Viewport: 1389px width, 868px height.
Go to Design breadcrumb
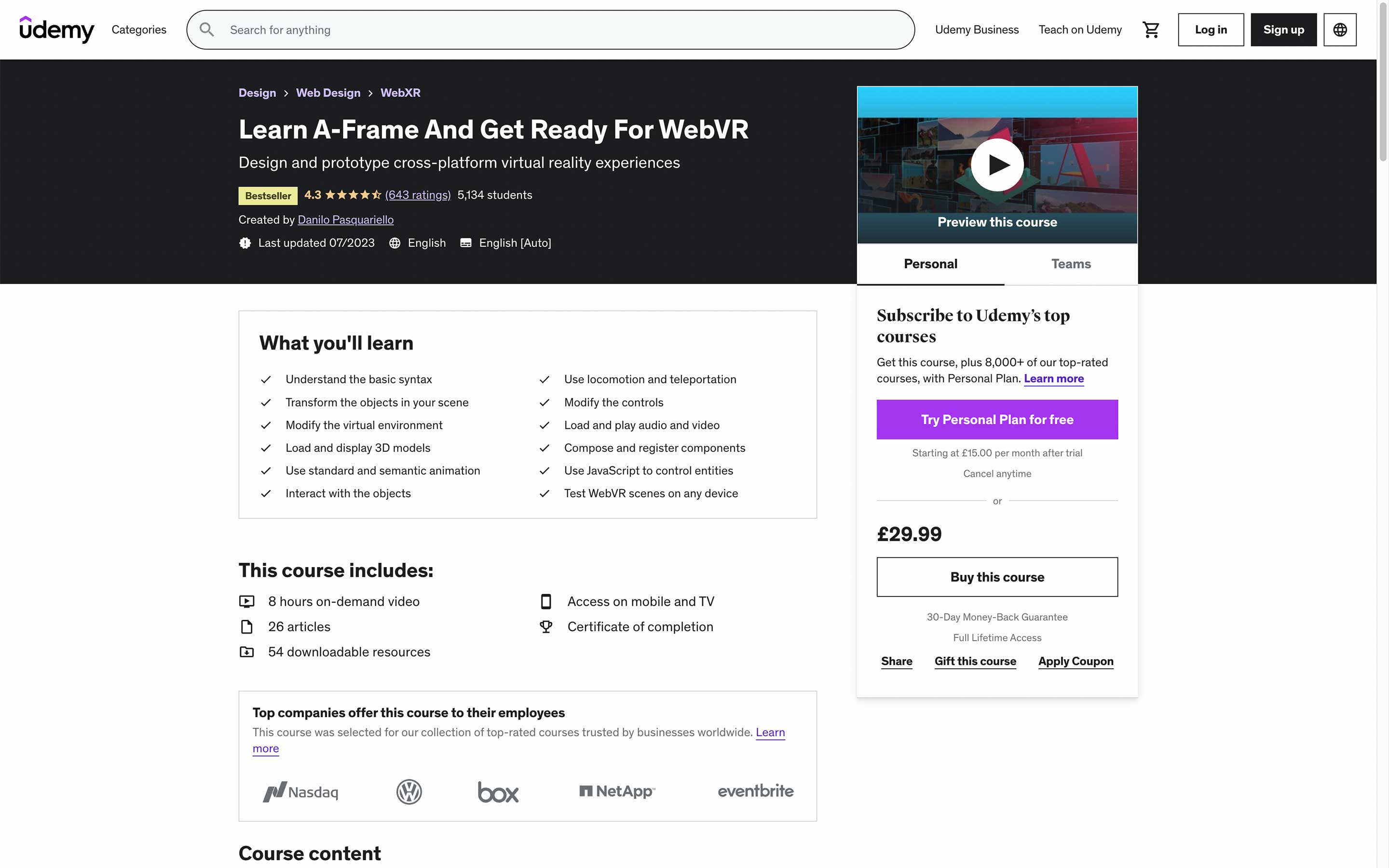tap(257, 93)
